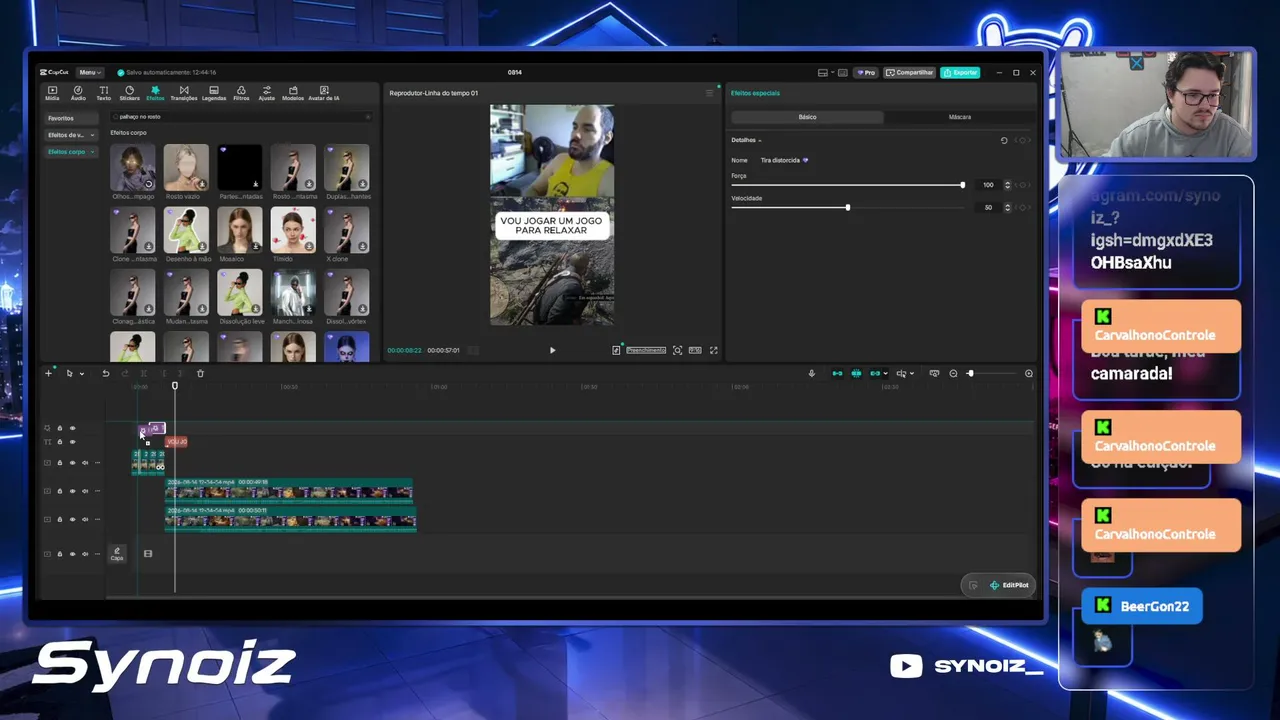
Task: Click the Exportar button
Action: pos(960,72)
